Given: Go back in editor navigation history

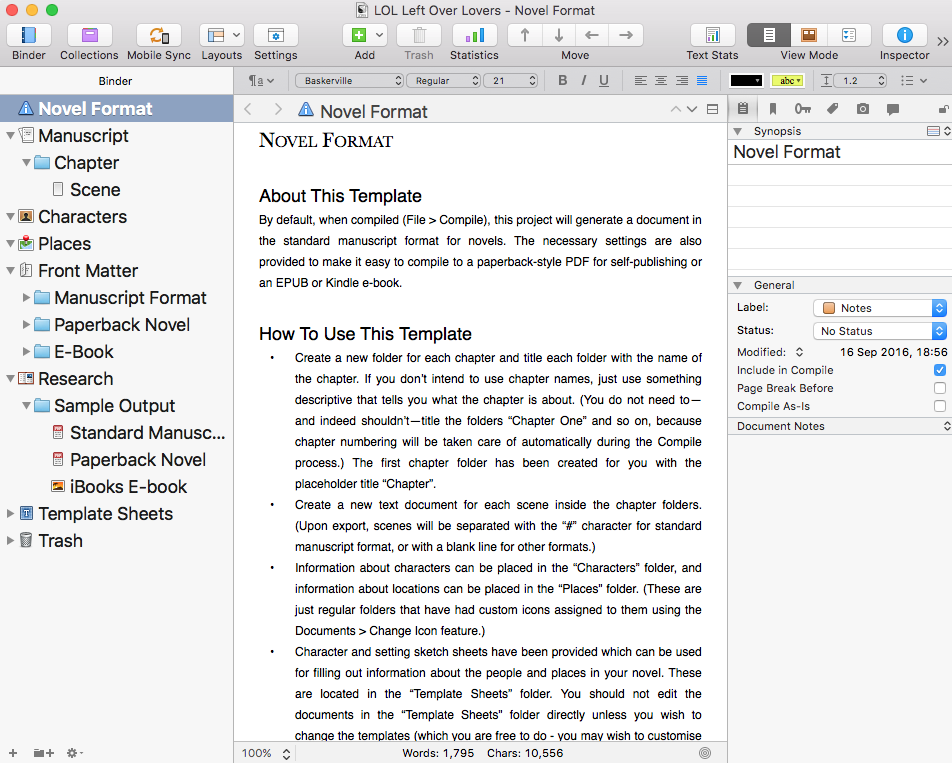Looking at the screenshot, I should [x=248, y=109].
